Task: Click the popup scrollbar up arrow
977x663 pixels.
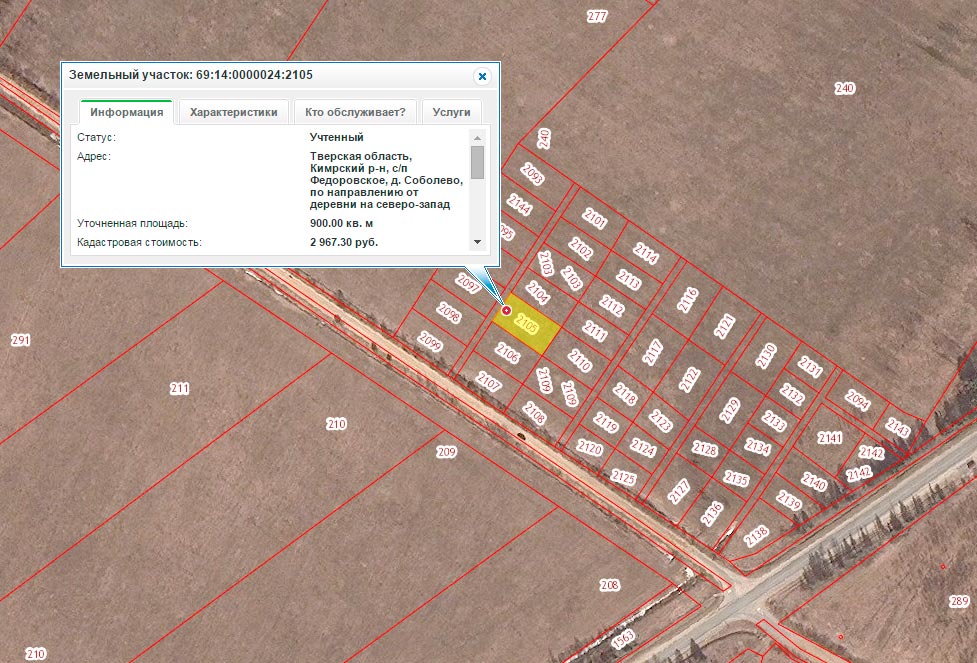Action: (x=477, y=138)
